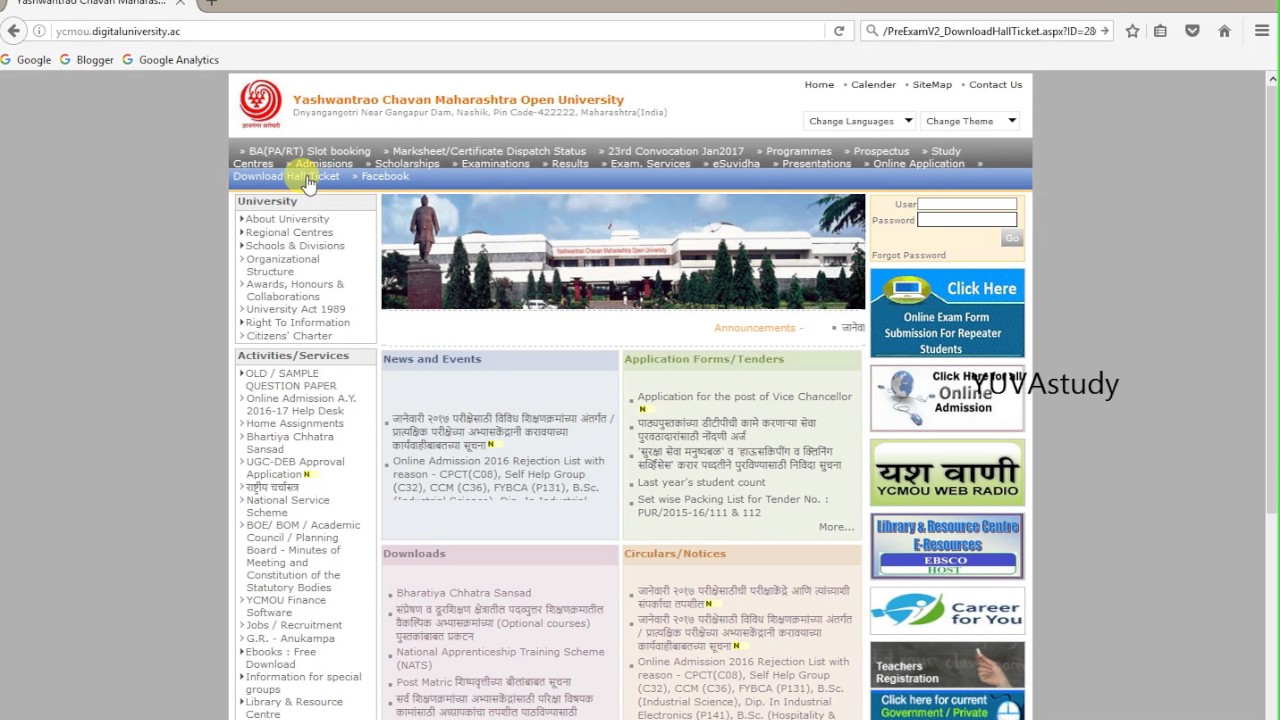
Task: Click the site info icon in address bar
Action: click(39, 31)
